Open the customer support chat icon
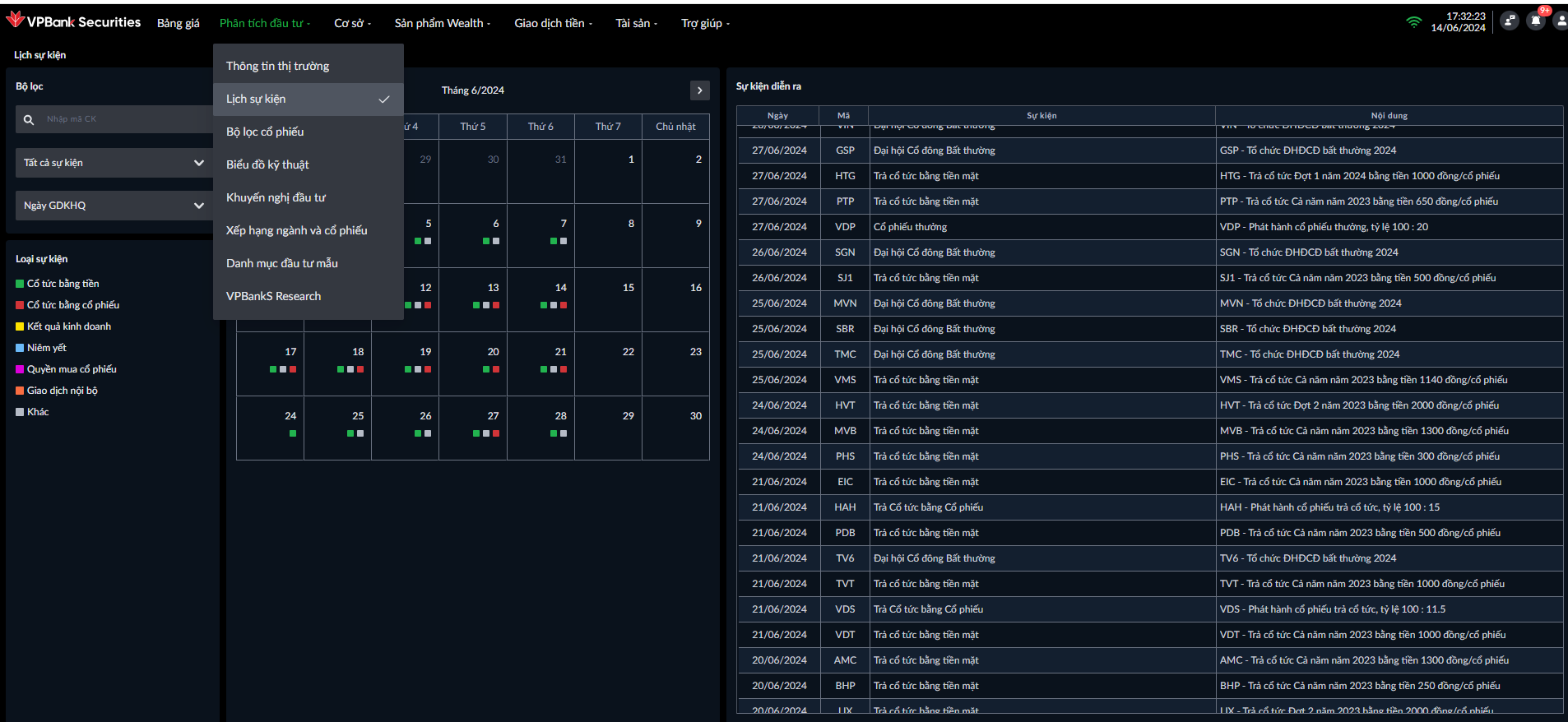Image resolution: width=1568 pixels, height=722 pixels. pyautogui.click(x=1509, y=21)
